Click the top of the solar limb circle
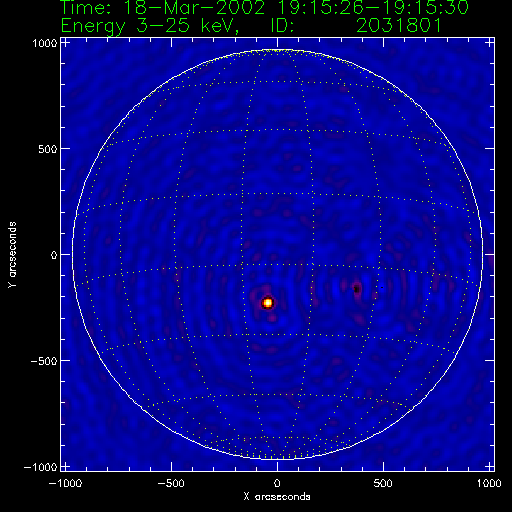This screenshot has height=512, width=512. pyautogui.click(x=277, y=49)
